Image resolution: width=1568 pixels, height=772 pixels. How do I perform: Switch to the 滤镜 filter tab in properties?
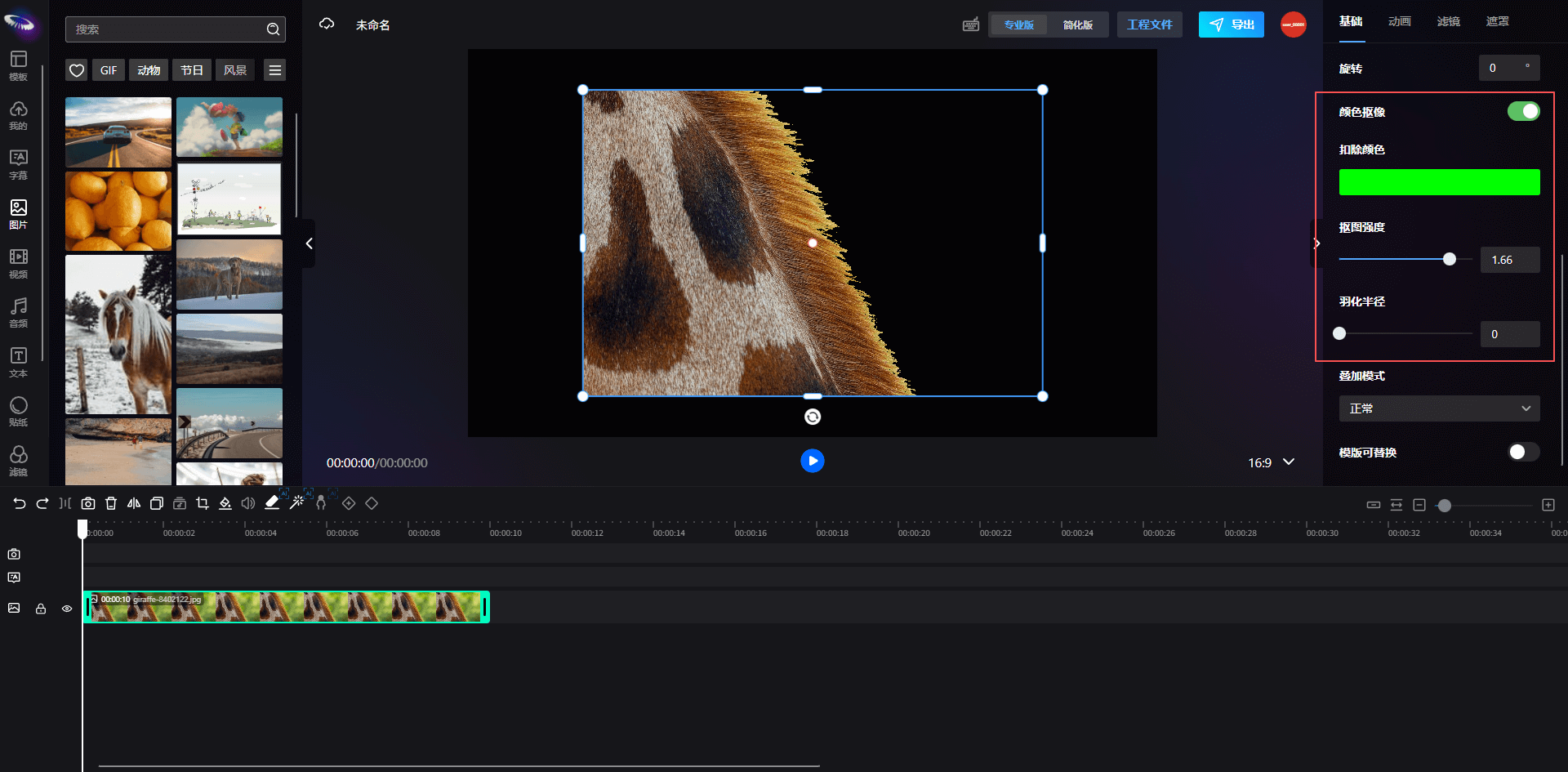(1448, 21)
